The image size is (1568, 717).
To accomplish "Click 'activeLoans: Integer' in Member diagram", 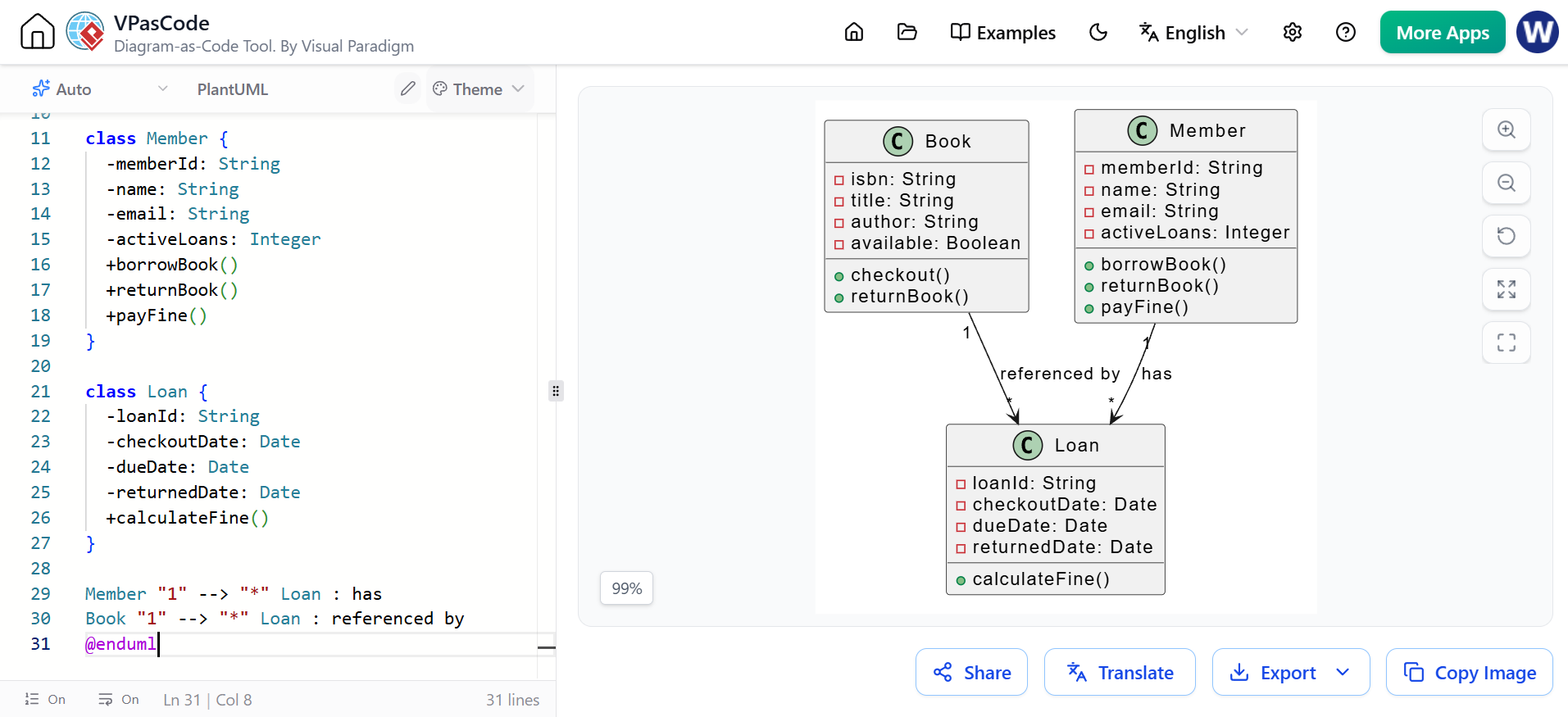I will coord(1195,233).
